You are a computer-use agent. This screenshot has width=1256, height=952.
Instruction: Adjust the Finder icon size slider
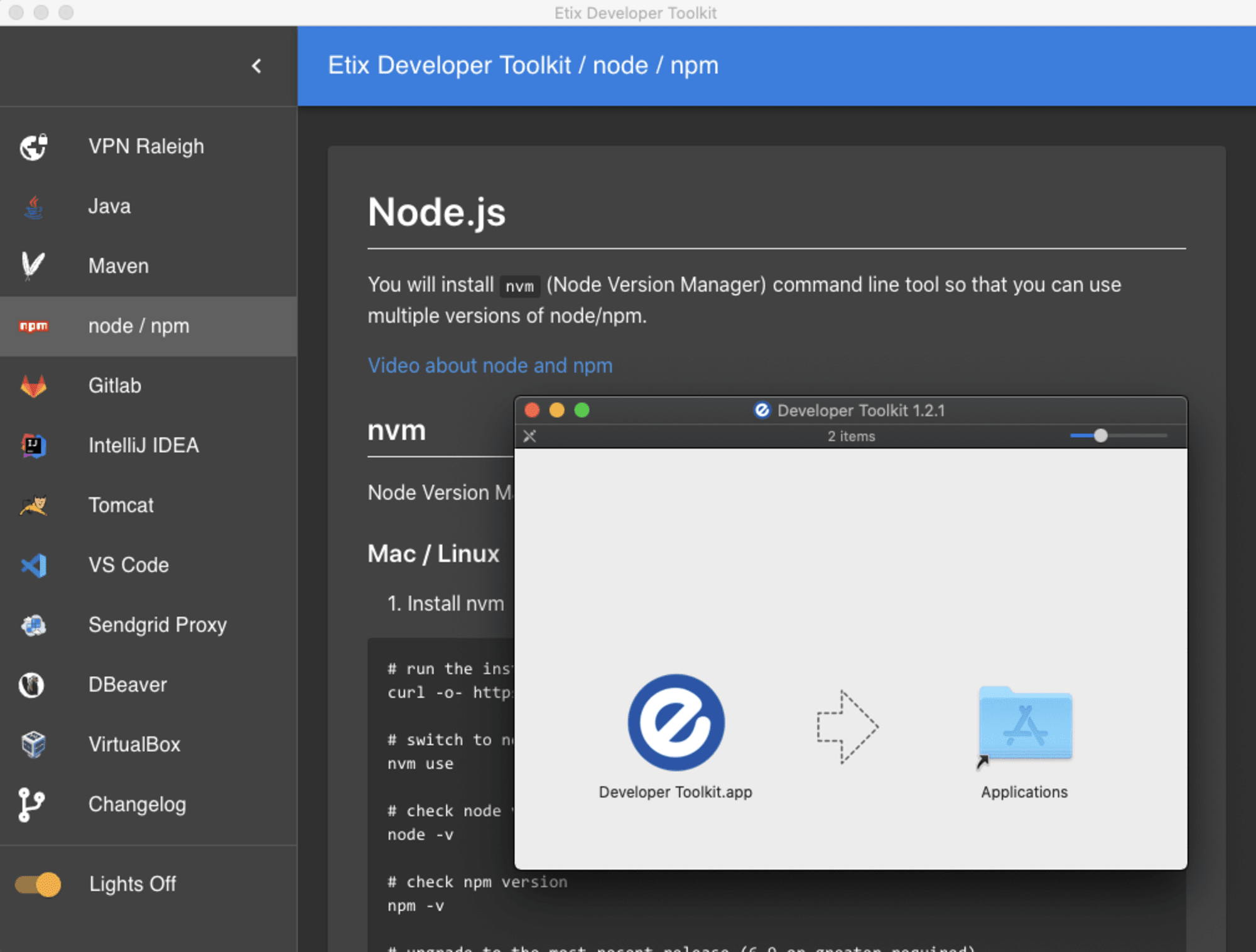point(1100,435)
